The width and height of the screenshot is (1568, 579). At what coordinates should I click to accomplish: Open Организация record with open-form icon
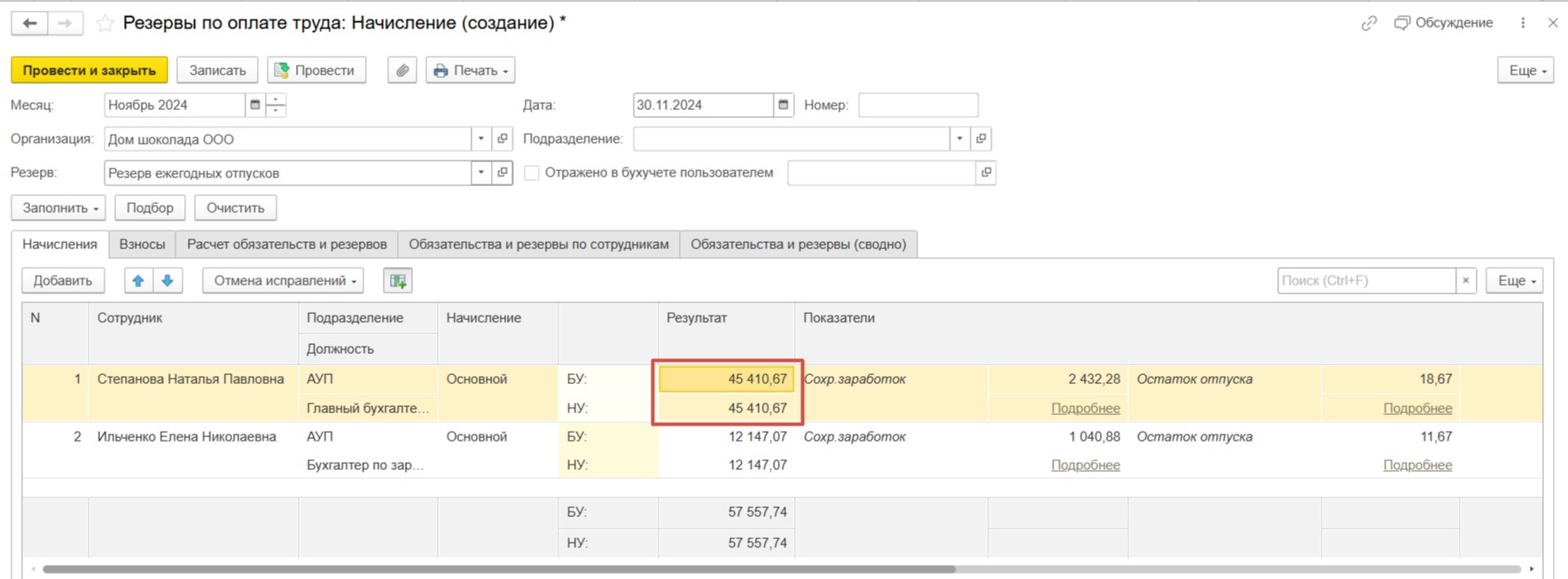pos(503,139)
